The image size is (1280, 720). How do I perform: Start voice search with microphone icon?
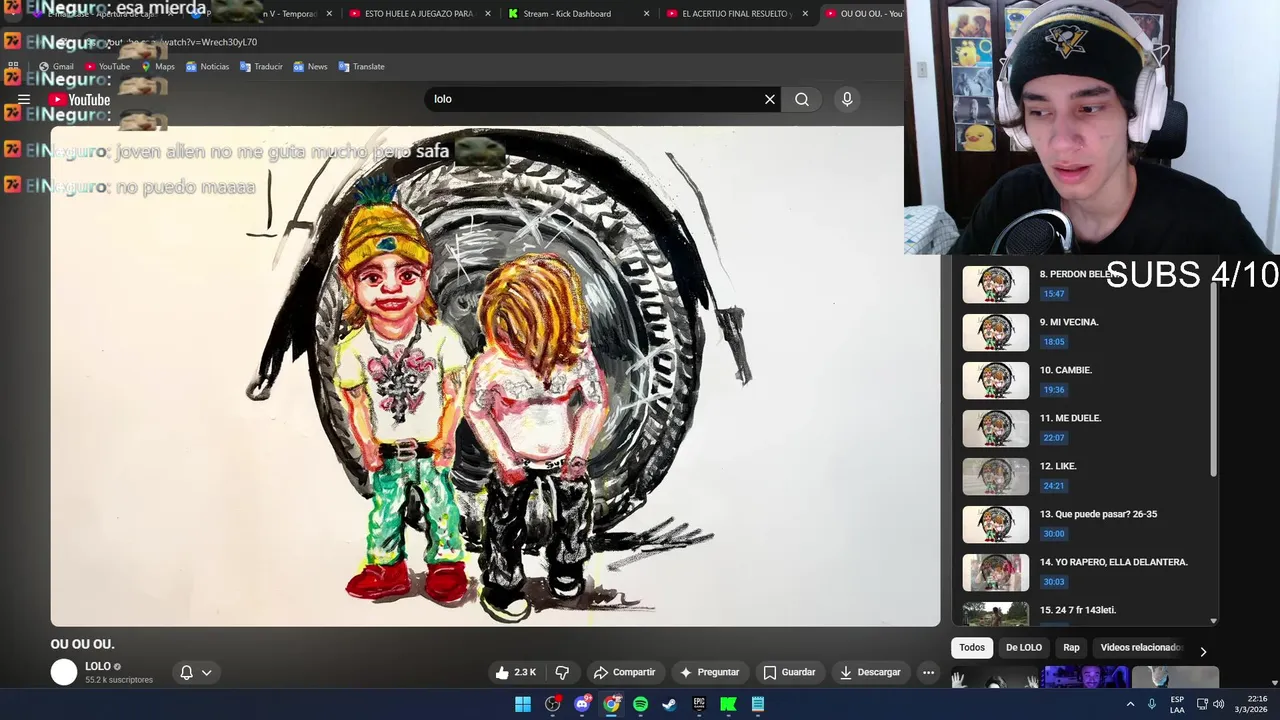pyautogui.click(x=847, y=99)
